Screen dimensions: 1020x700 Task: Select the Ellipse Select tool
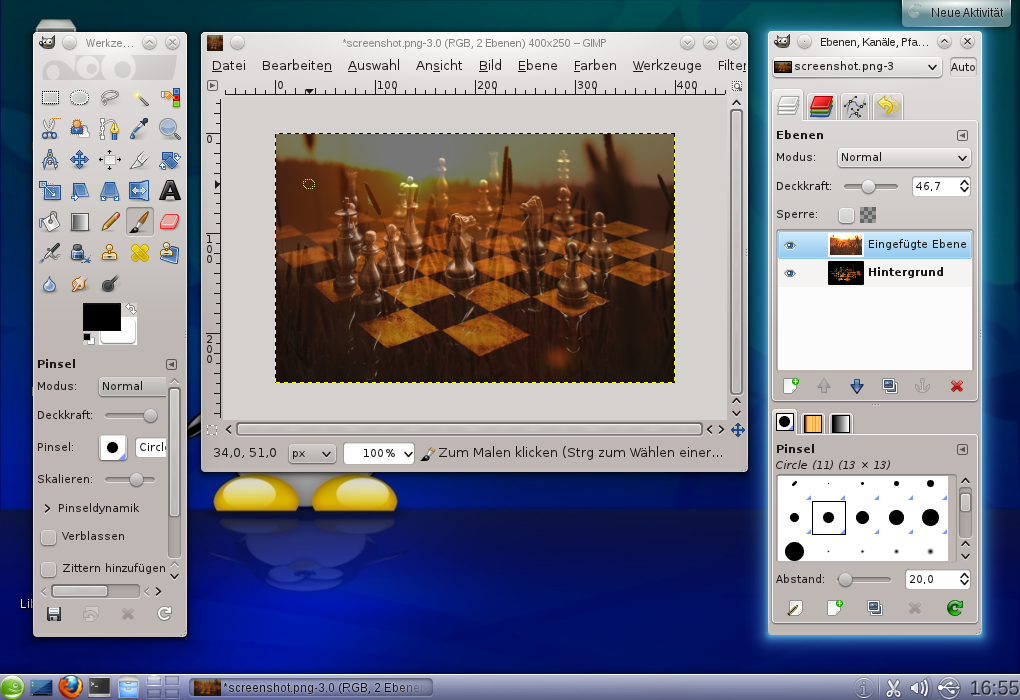pyautogui.click(x=79, y=98)
